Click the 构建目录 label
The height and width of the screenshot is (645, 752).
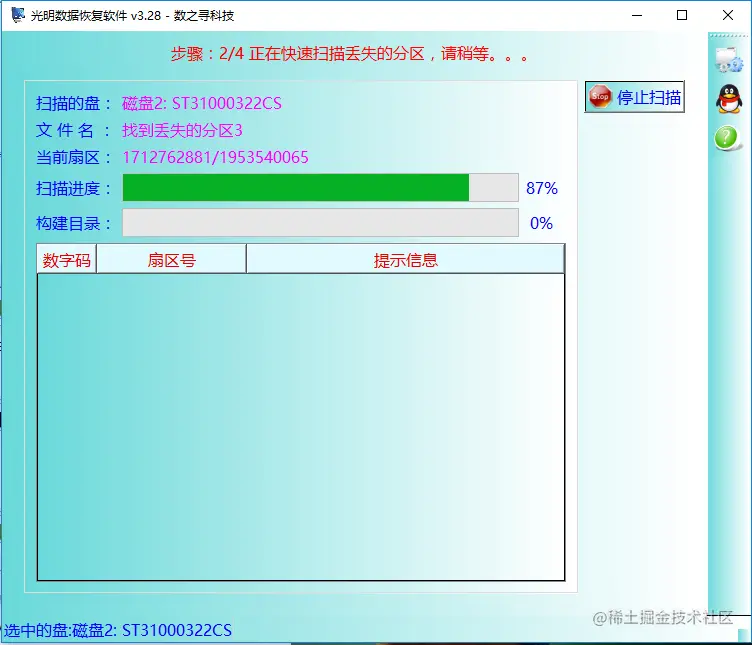pyautogui.click(x=73, y=223)
